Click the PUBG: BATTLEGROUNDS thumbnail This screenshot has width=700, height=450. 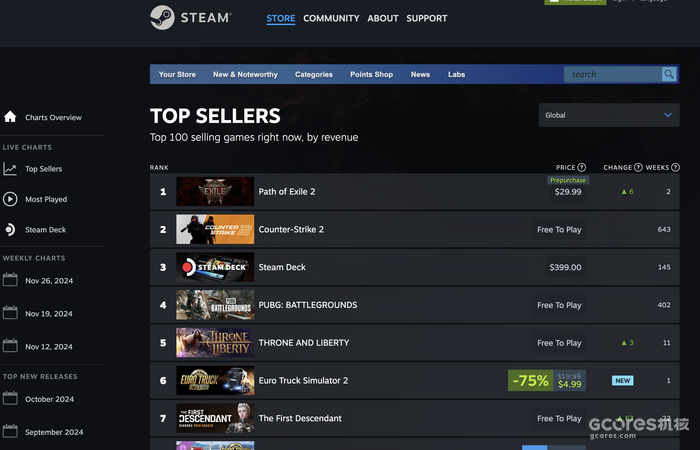pos(215,305)
